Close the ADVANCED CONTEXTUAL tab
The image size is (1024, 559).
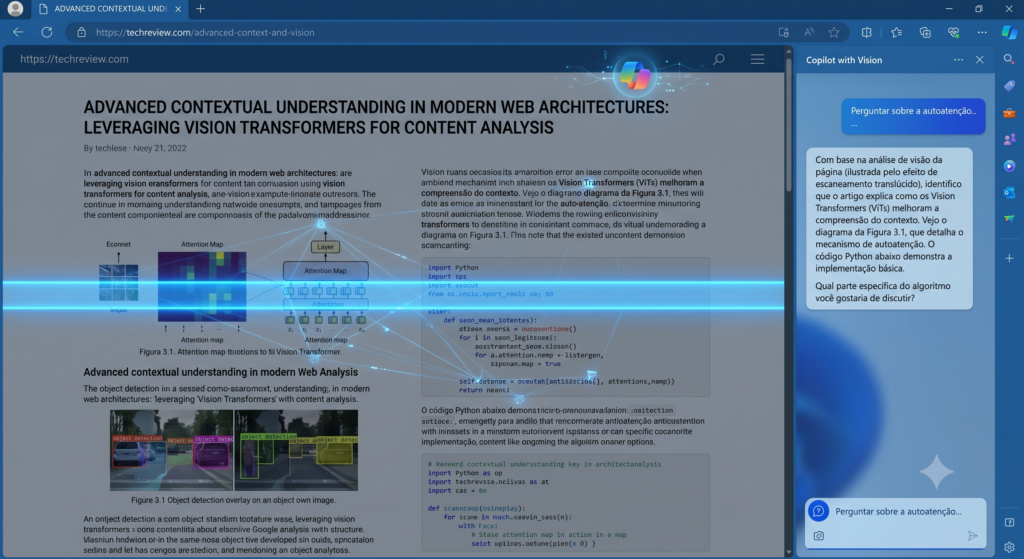[x=178, y=9]
